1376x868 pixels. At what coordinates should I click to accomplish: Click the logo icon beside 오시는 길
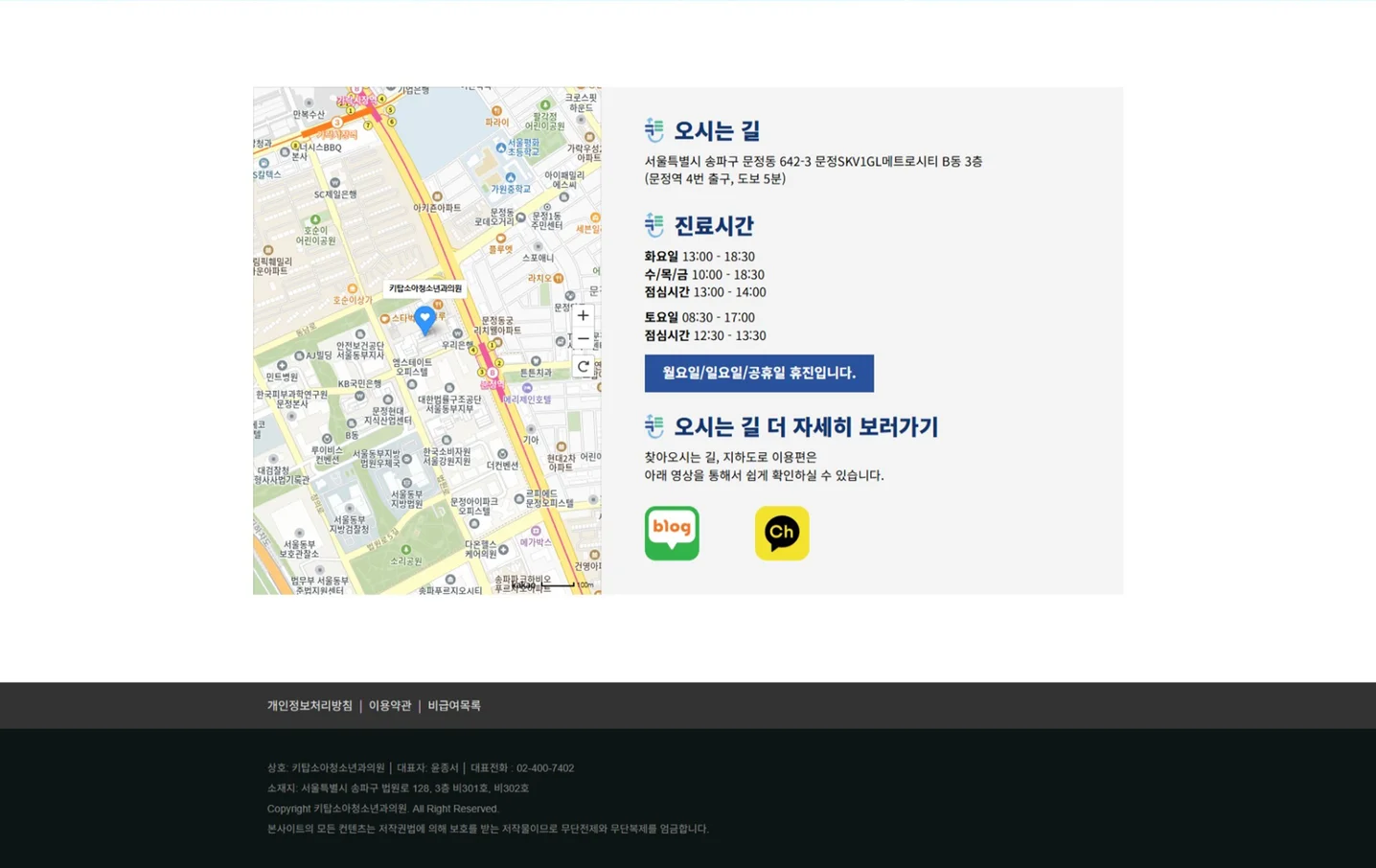click(x=654, y=130)
